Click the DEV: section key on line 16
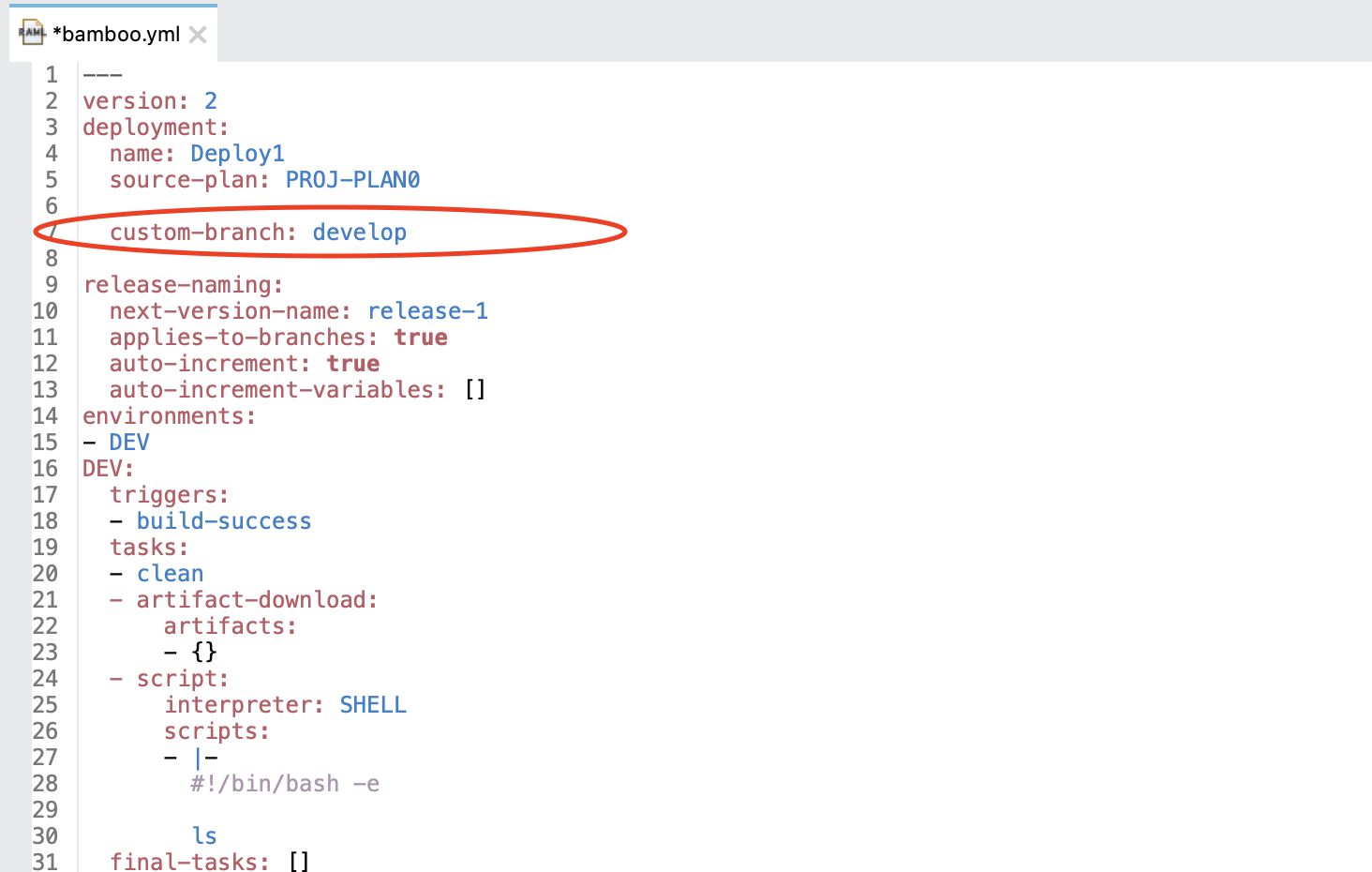 (109, 469)
